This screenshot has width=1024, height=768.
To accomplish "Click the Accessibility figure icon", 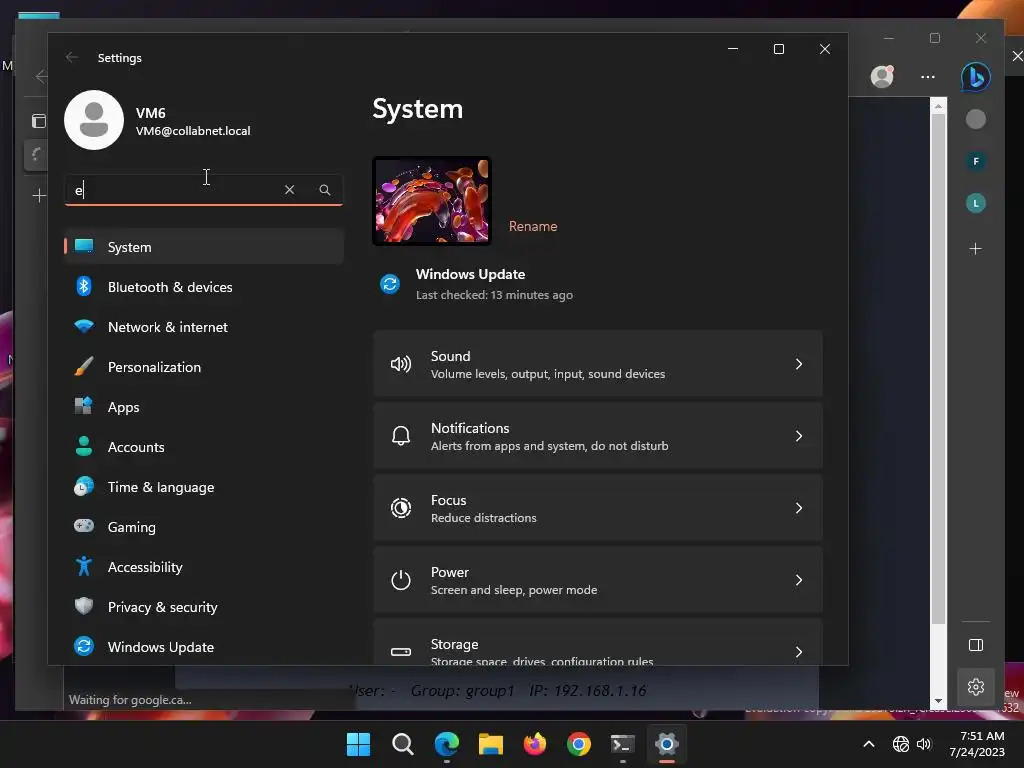I will pyautogui.click(x=84, y=566).
